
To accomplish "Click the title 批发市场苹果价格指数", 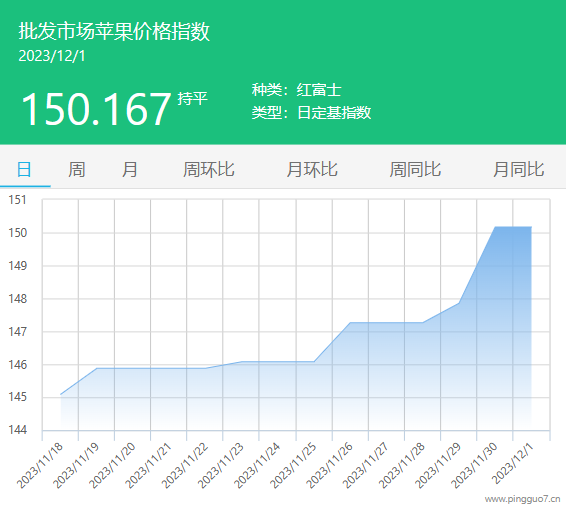I will point(114,31).
